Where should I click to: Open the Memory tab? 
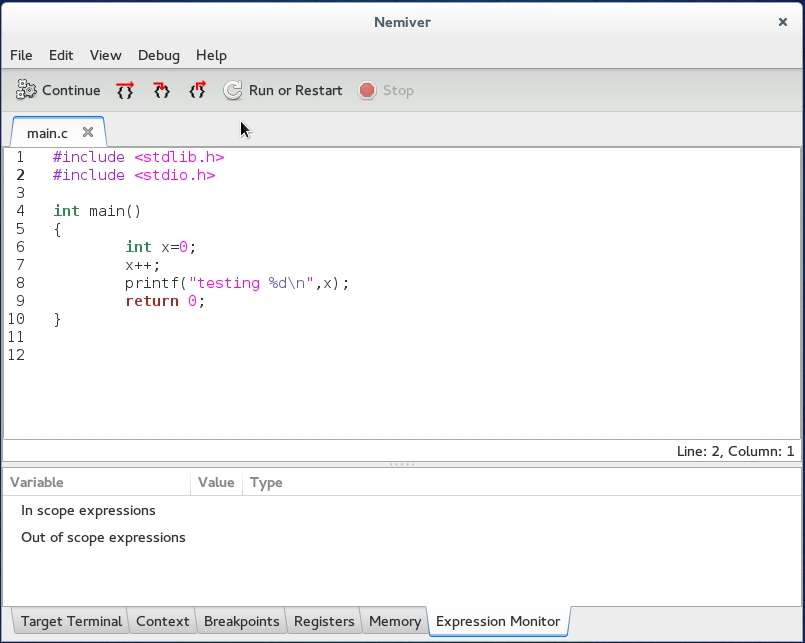(x=394, y=621)
